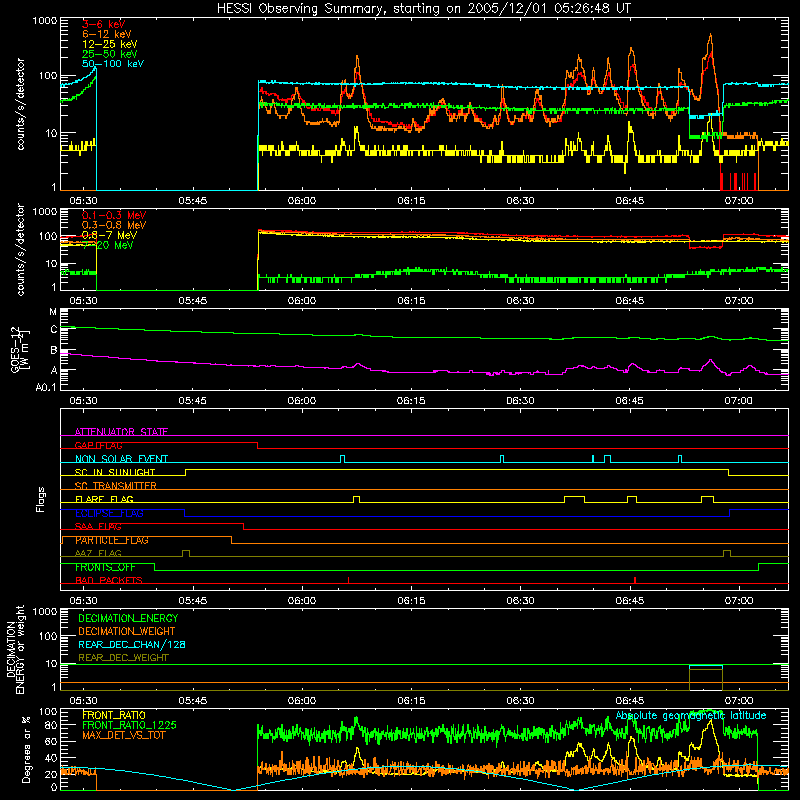Click the 1000 tick label on keV panel
Viewport: 800px width, 800px height.
tap(45, 21)
